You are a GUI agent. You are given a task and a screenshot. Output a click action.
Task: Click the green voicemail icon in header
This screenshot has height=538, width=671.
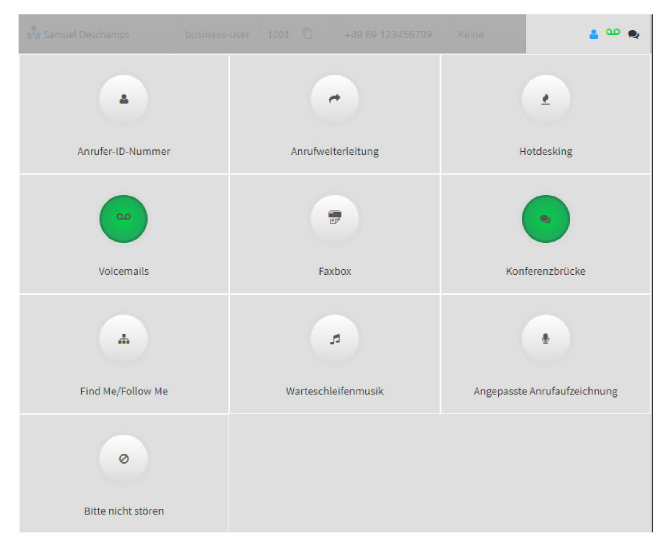pos(612,34)
